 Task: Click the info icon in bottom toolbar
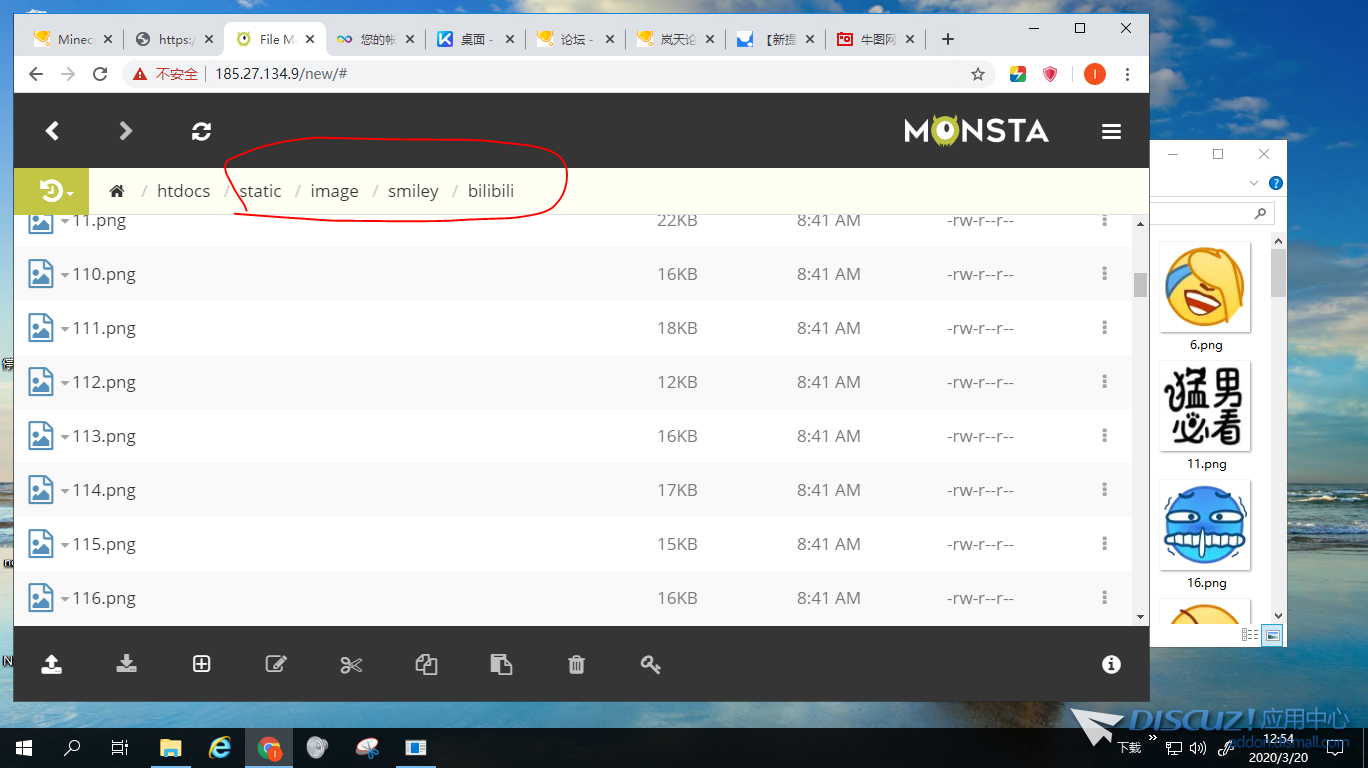[1111, 664]
